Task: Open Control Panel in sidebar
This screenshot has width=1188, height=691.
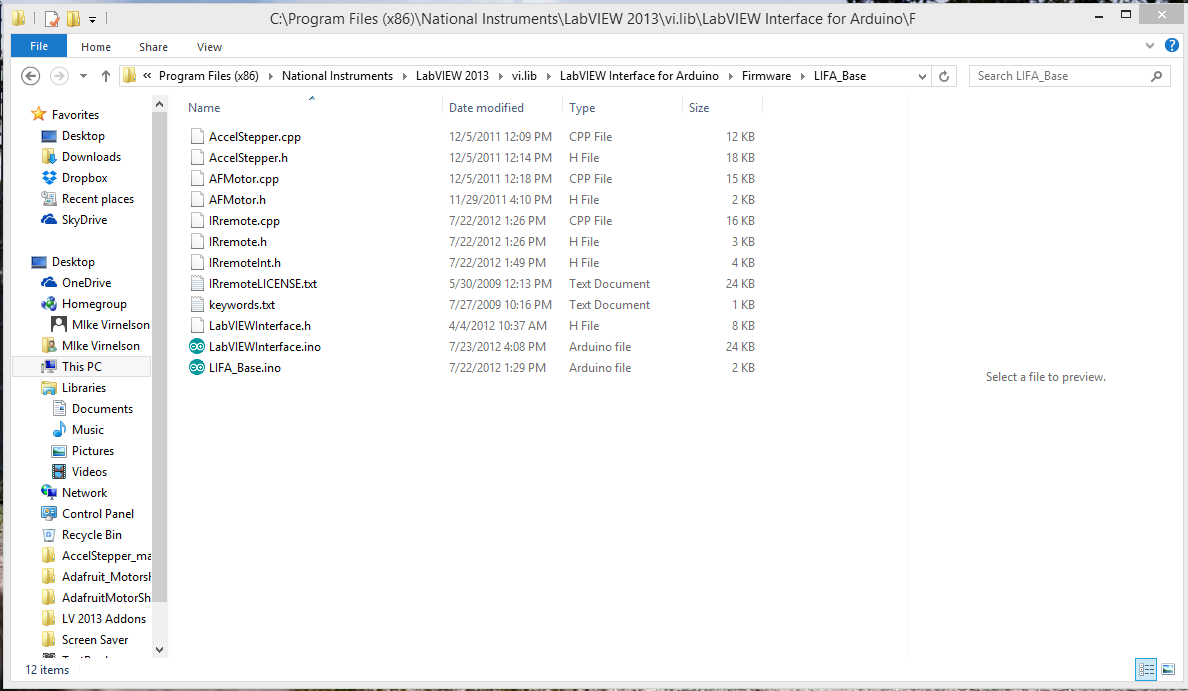Action: pyautogui.click(x=98, y=514)
